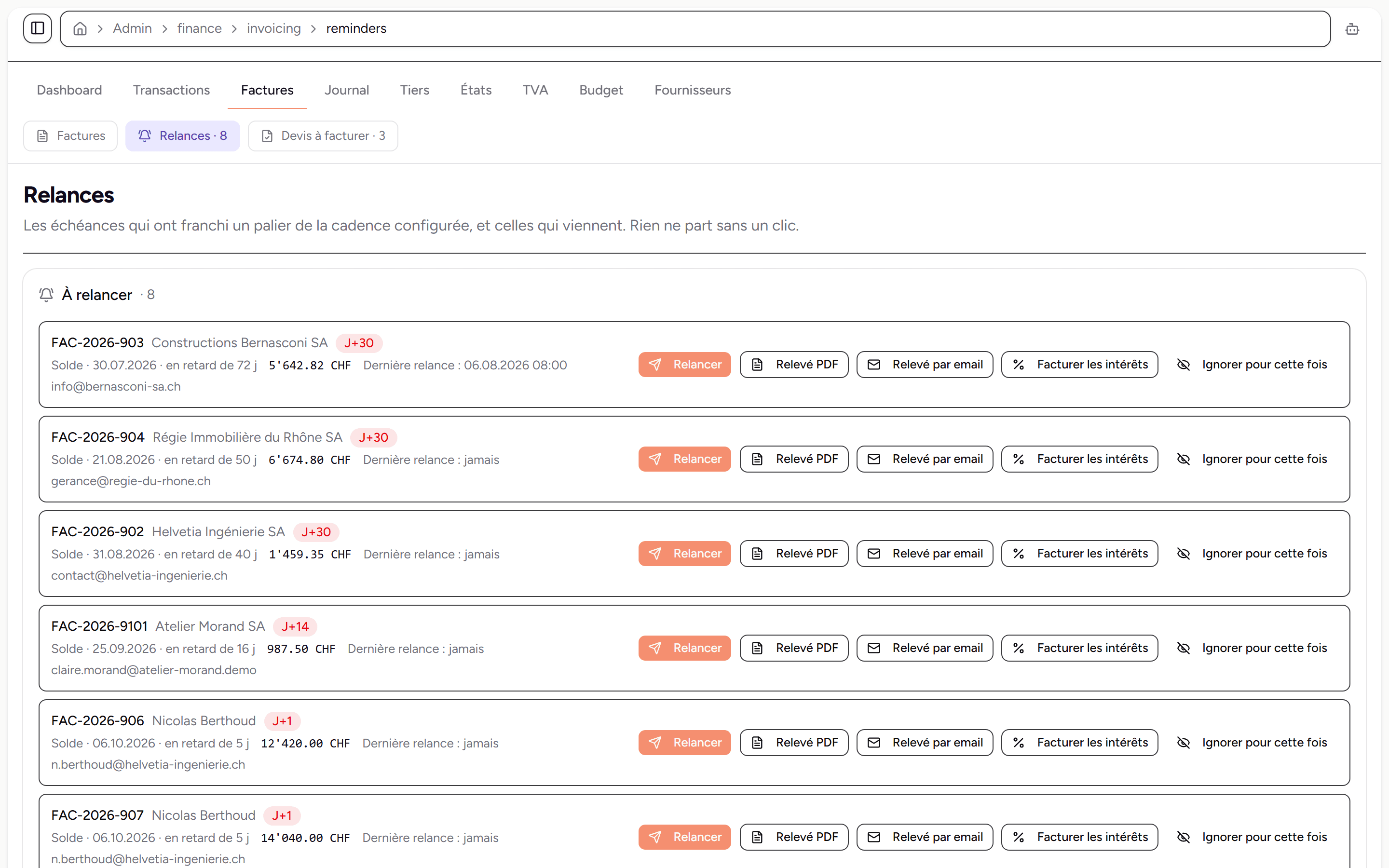Click the email info@bernasconi-sa.ch
Viewport: 1389px width, 868px height.
coord(116,387)
